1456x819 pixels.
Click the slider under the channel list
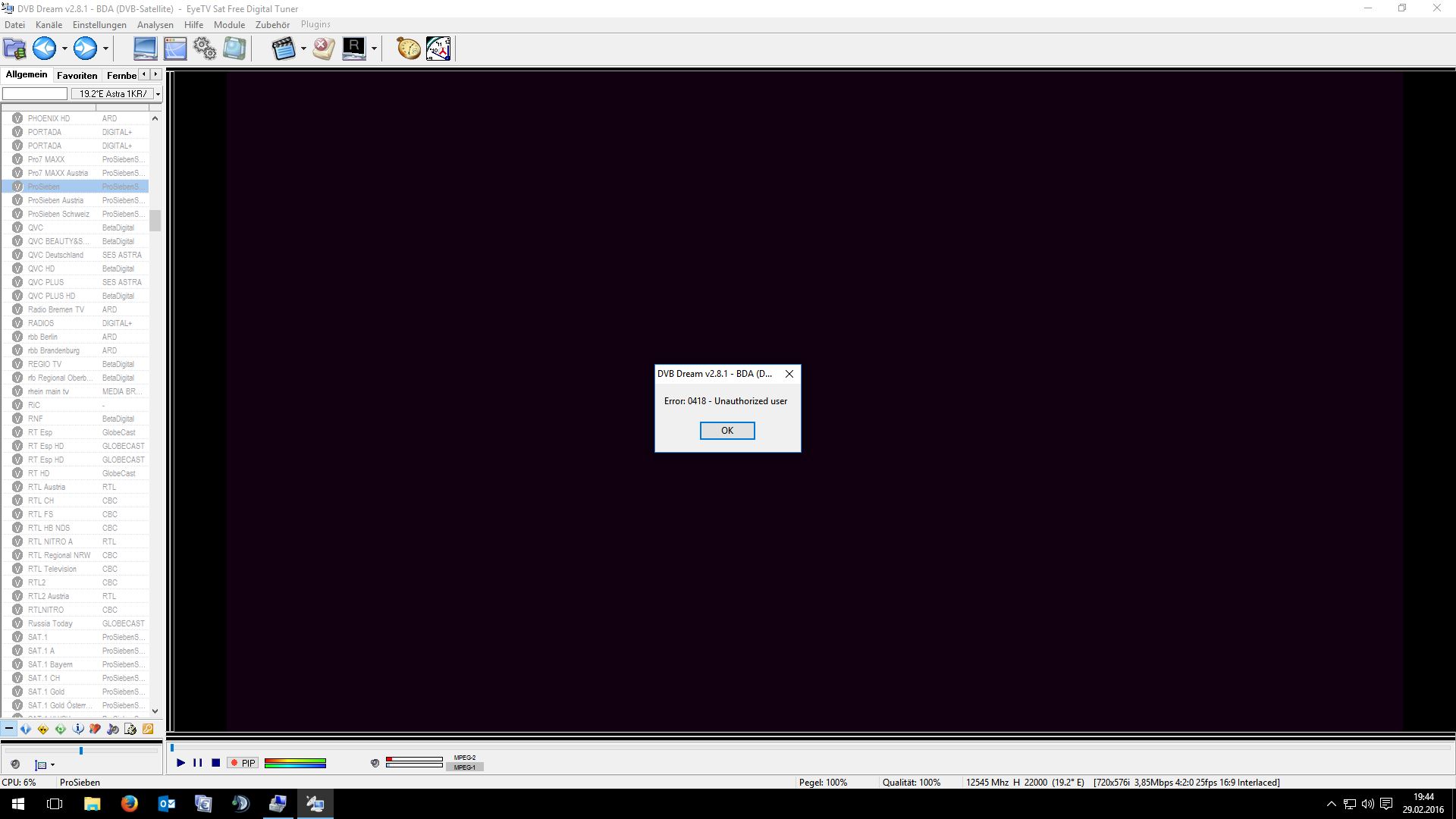tap(81, 751)
